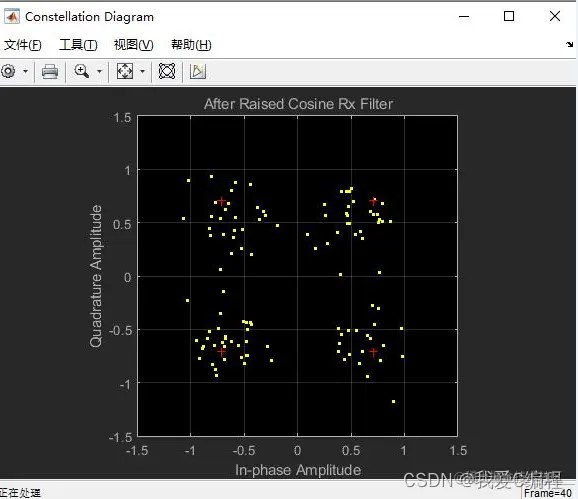Click the upper-right red reference constellation marker
578x499 pixels.
(x=373, y=201)
